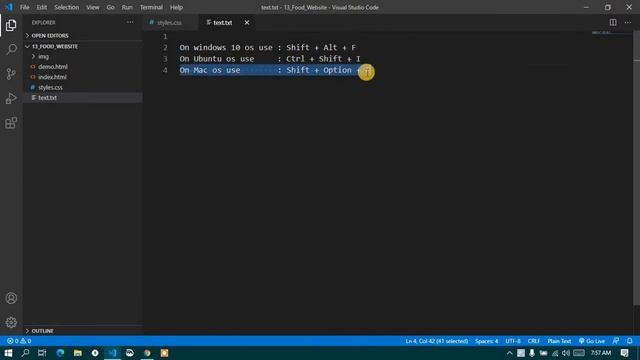Open the File menu

pos(24,7)
